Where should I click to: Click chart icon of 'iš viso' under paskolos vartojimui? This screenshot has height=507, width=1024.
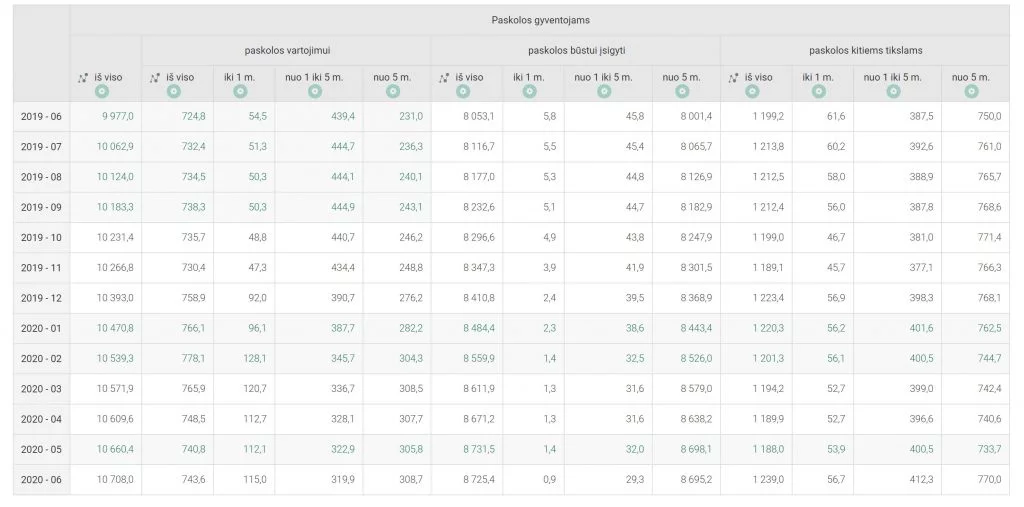coord(155,78)
